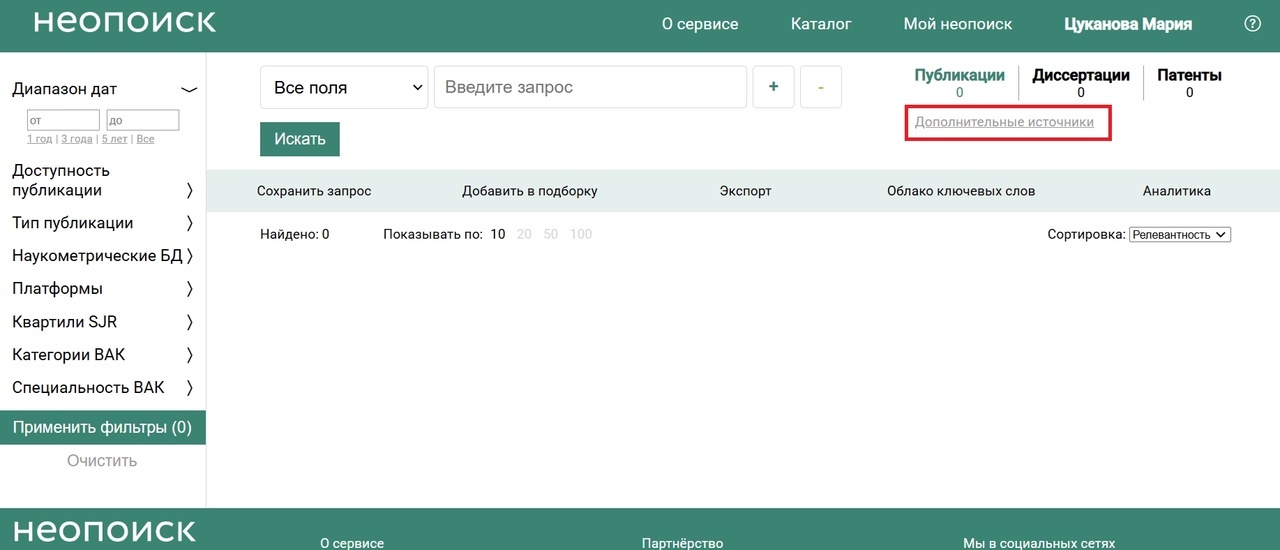Image resolution: width=1280 pixels, height=550 pixels.
Task: Open the Аналитика action
Action: (x=1177, y=191)
